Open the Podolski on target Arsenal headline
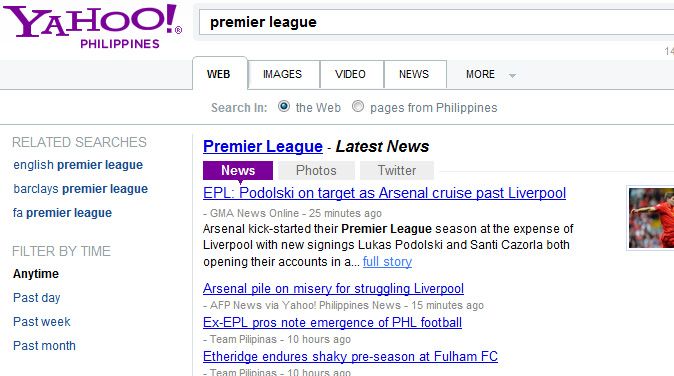This screenshot has height=376, width=674. tap(384, 193)
